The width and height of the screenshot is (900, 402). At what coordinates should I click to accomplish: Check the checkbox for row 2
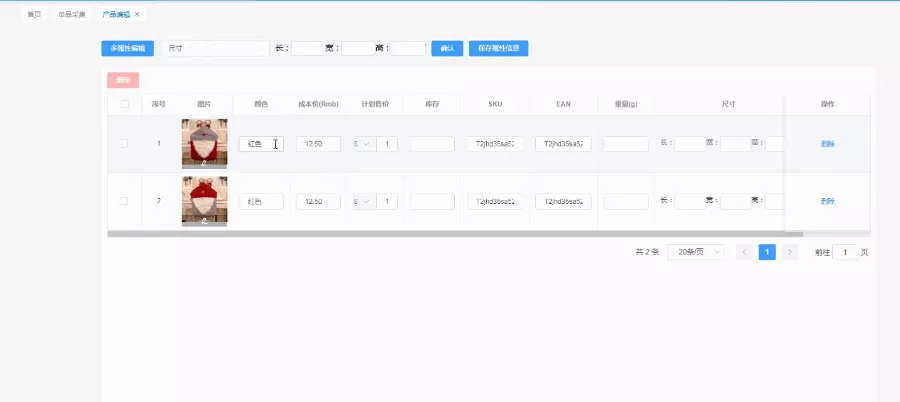124,201
